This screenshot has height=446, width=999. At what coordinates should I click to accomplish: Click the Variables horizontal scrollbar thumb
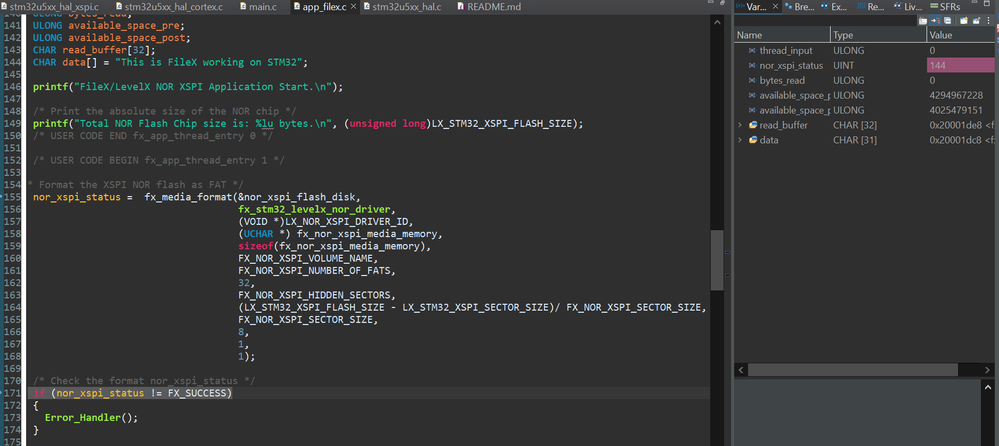[852, 370]
